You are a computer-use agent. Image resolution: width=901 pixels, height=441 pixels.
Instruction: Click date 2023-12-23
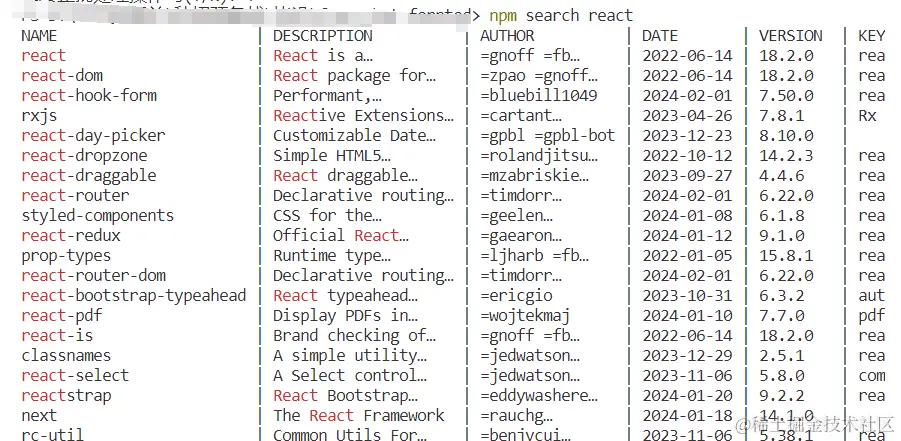tap(687, 136)
